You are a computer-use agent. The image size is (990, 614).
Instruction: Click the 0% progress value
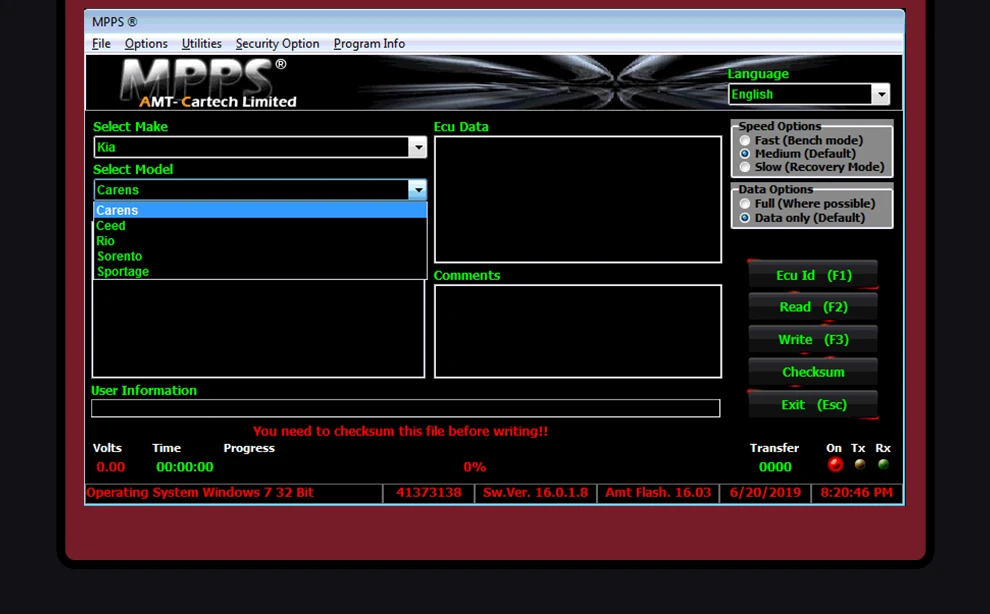[475, 467]
